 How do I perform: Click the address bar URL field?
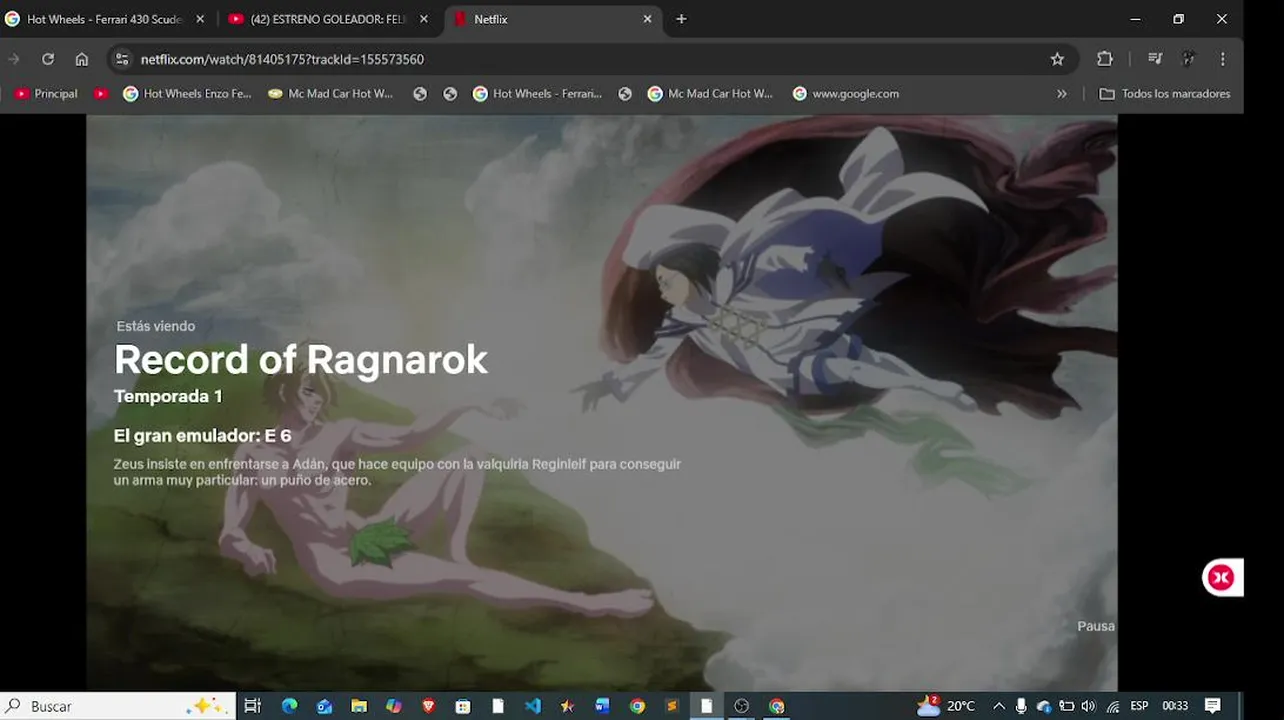coord(590,59)
